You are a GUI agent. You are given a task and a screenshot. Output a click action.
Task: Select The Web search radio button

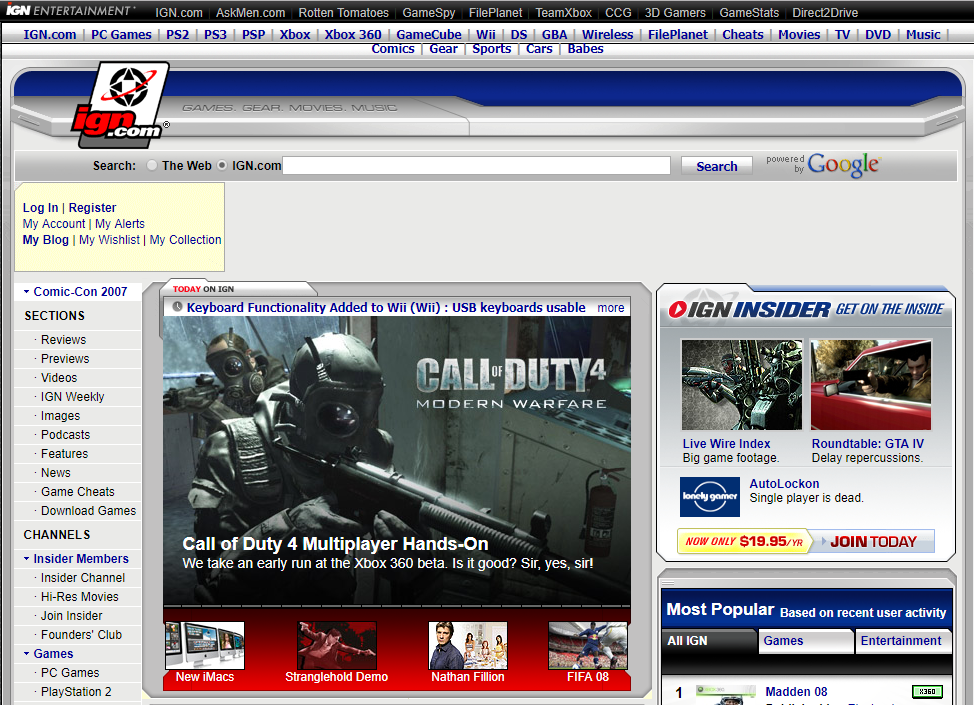(152, 166)
